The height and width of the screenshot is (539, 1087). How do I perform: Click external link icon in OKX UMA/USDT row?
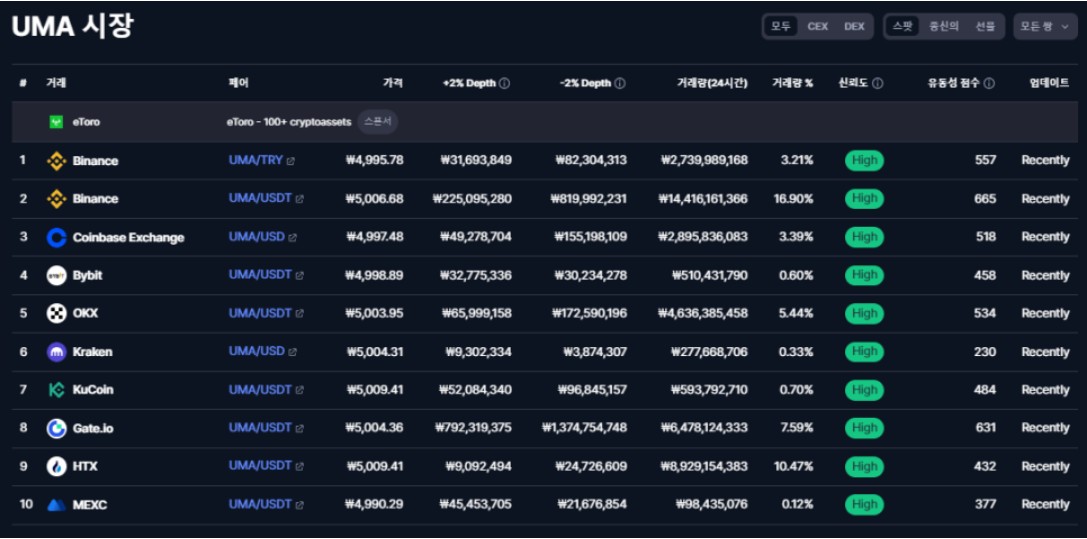point(299,314)
